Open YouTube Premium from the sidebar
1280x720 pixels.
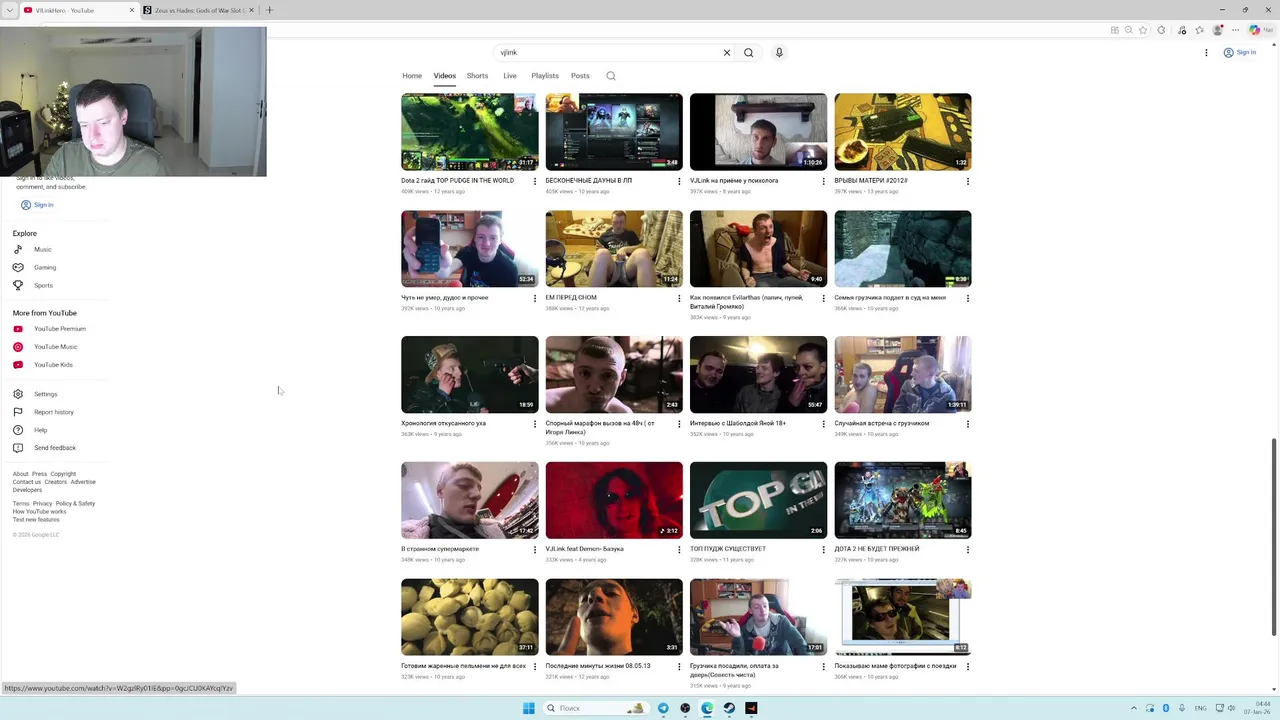point(59,329)
